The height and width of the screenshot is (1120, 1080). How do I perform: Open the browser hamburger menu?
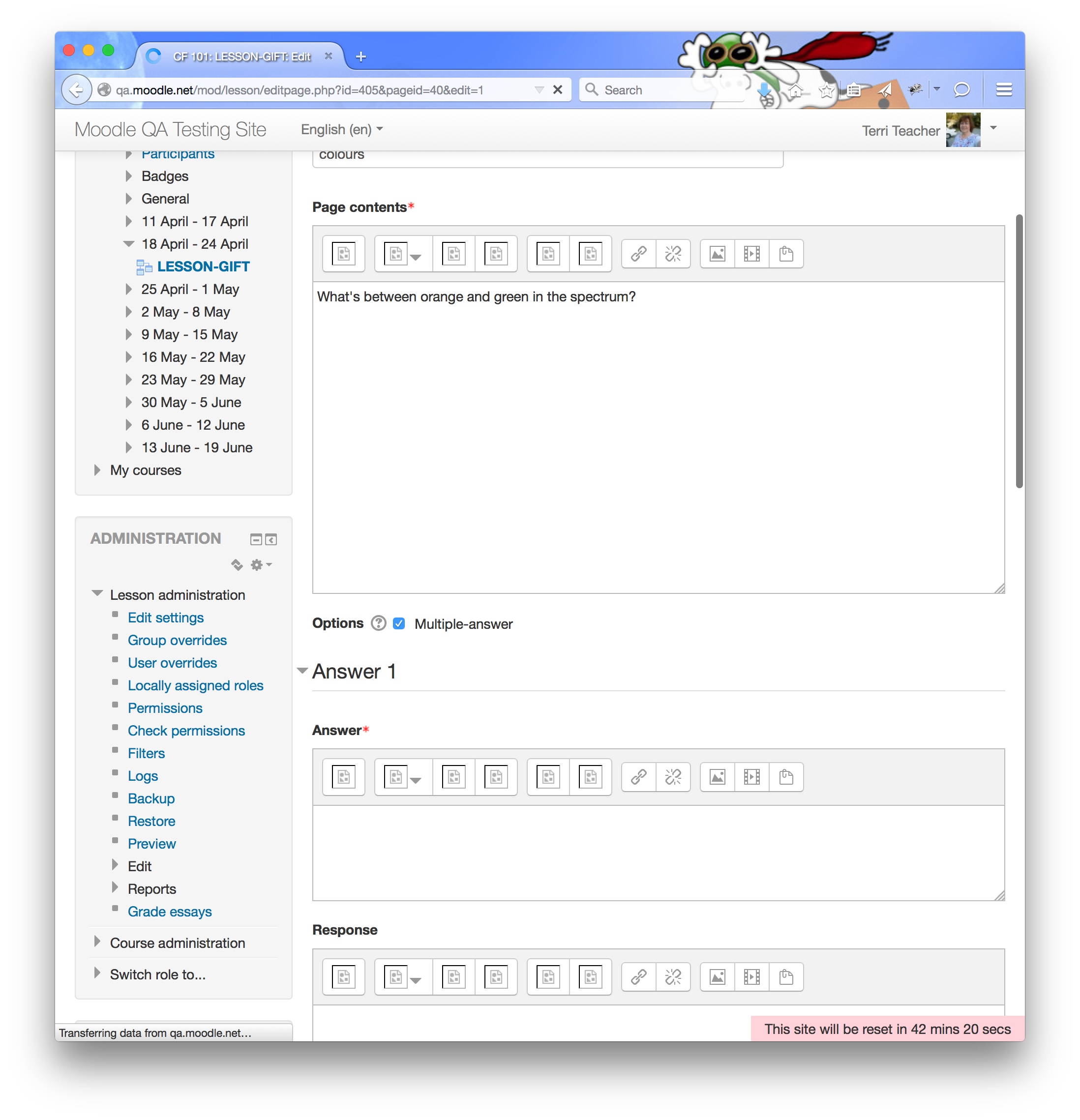tap(1004, 89)
